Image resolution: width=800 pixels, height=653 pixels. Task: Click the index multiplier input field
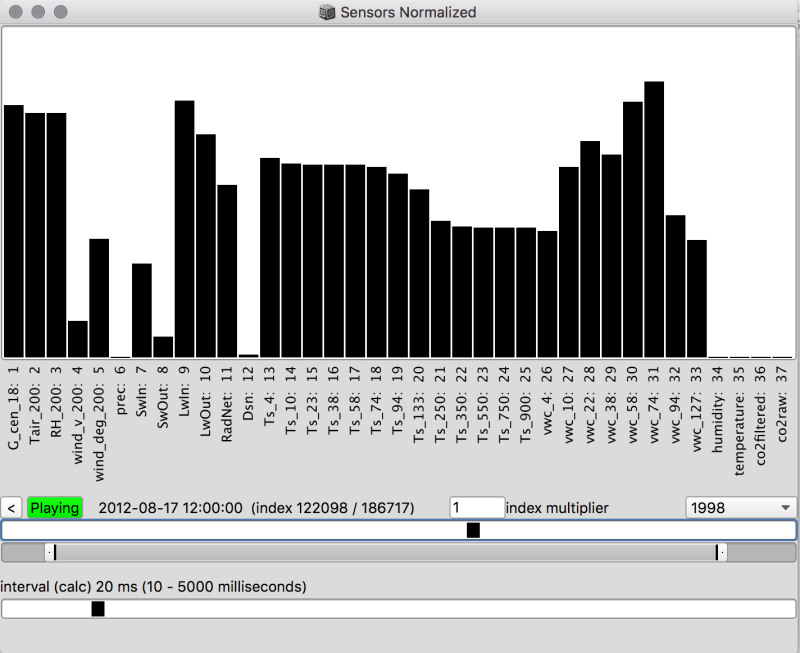pyautogui.click(x=477, y=506)
